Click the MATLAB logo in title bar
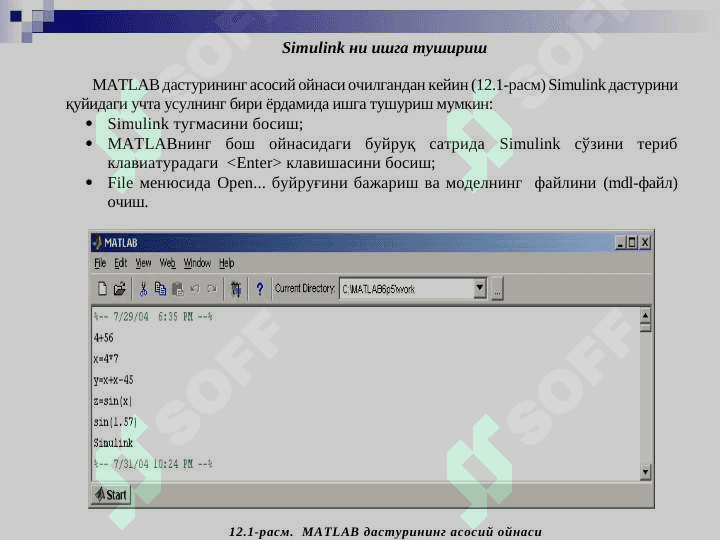This screenshot has width=720, height=540. [97, 242]
